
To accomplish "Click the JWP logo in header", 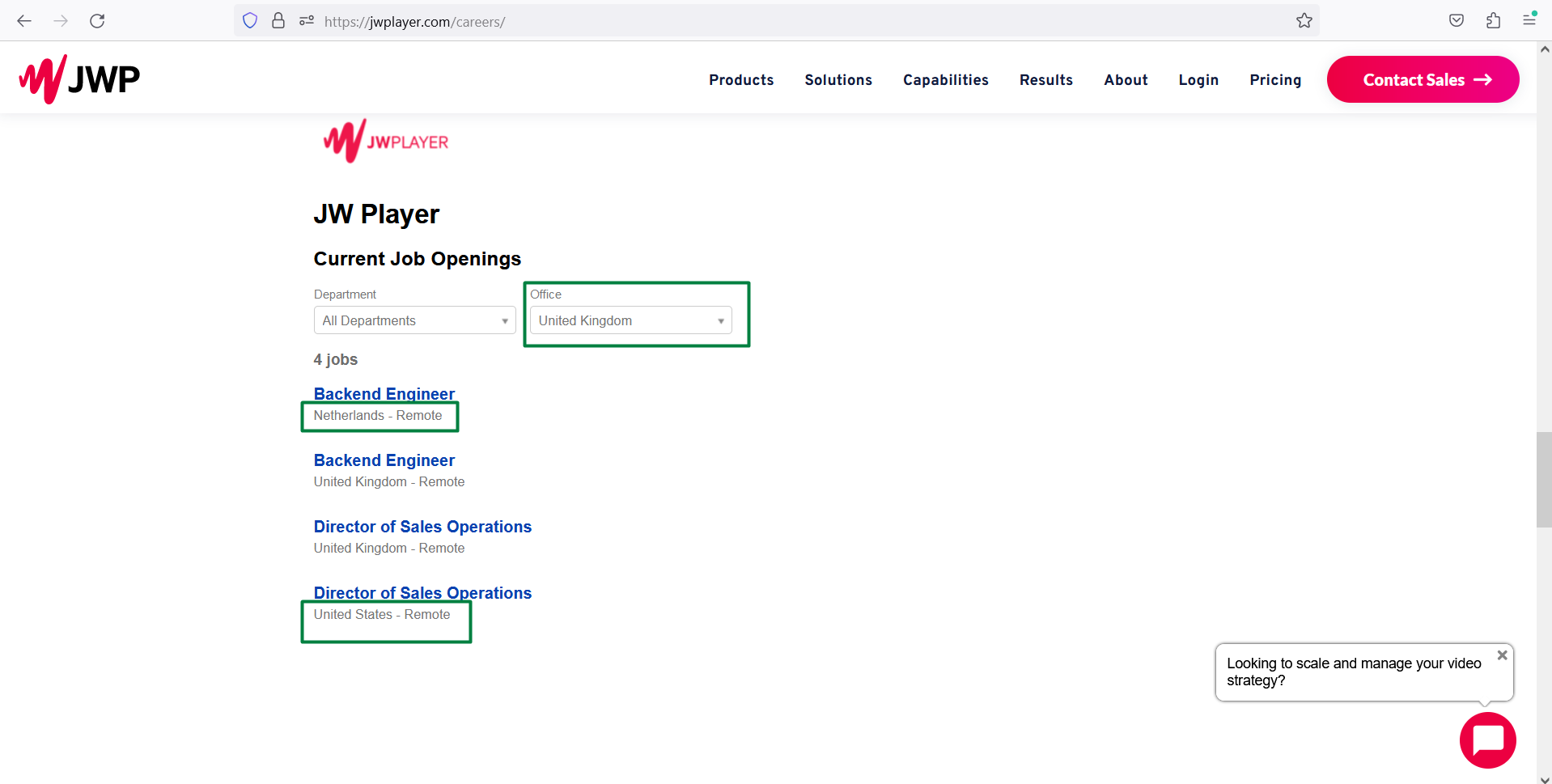I will coord(79,79).
